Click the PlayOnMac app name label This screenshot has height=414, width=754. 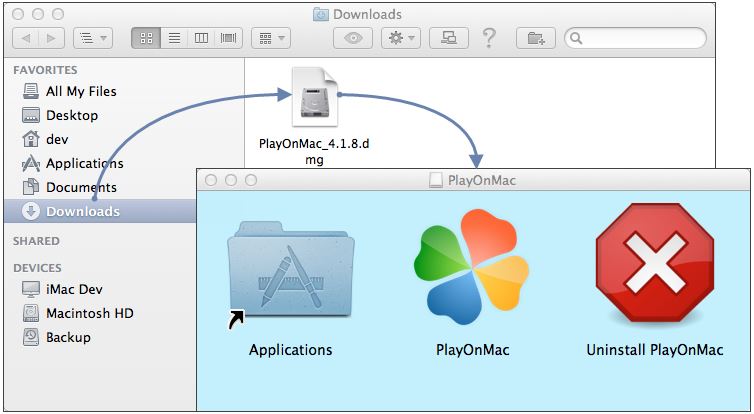[x=473, y=350]
